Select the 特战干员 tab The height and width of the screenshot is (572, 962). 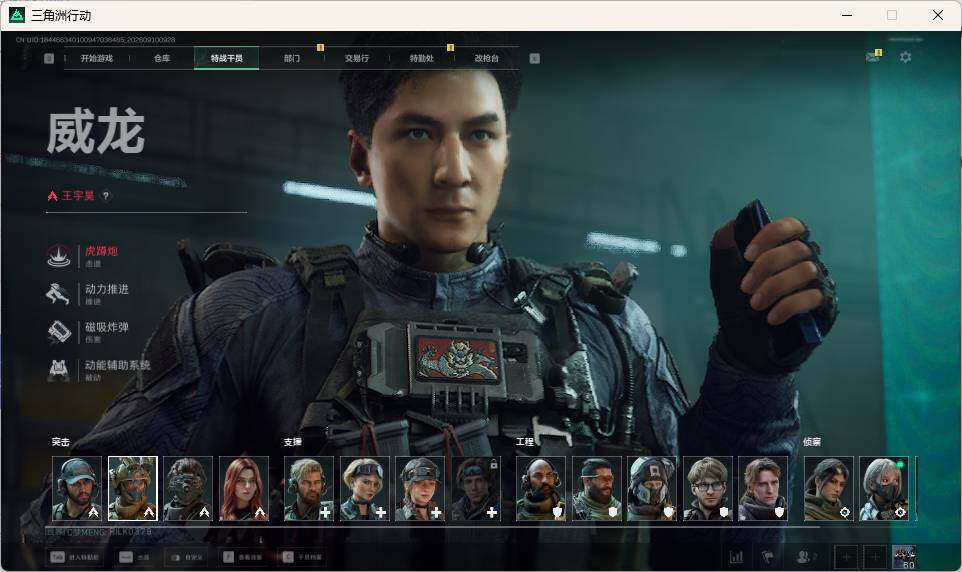[226, 58]
